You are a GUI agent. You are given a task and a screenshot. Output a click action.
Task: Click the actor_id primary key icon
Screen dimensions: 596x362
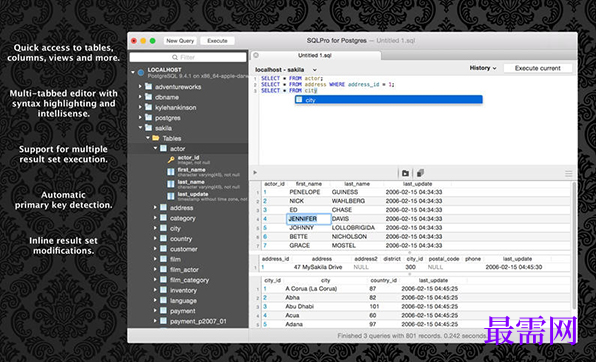tap(171, 160)
